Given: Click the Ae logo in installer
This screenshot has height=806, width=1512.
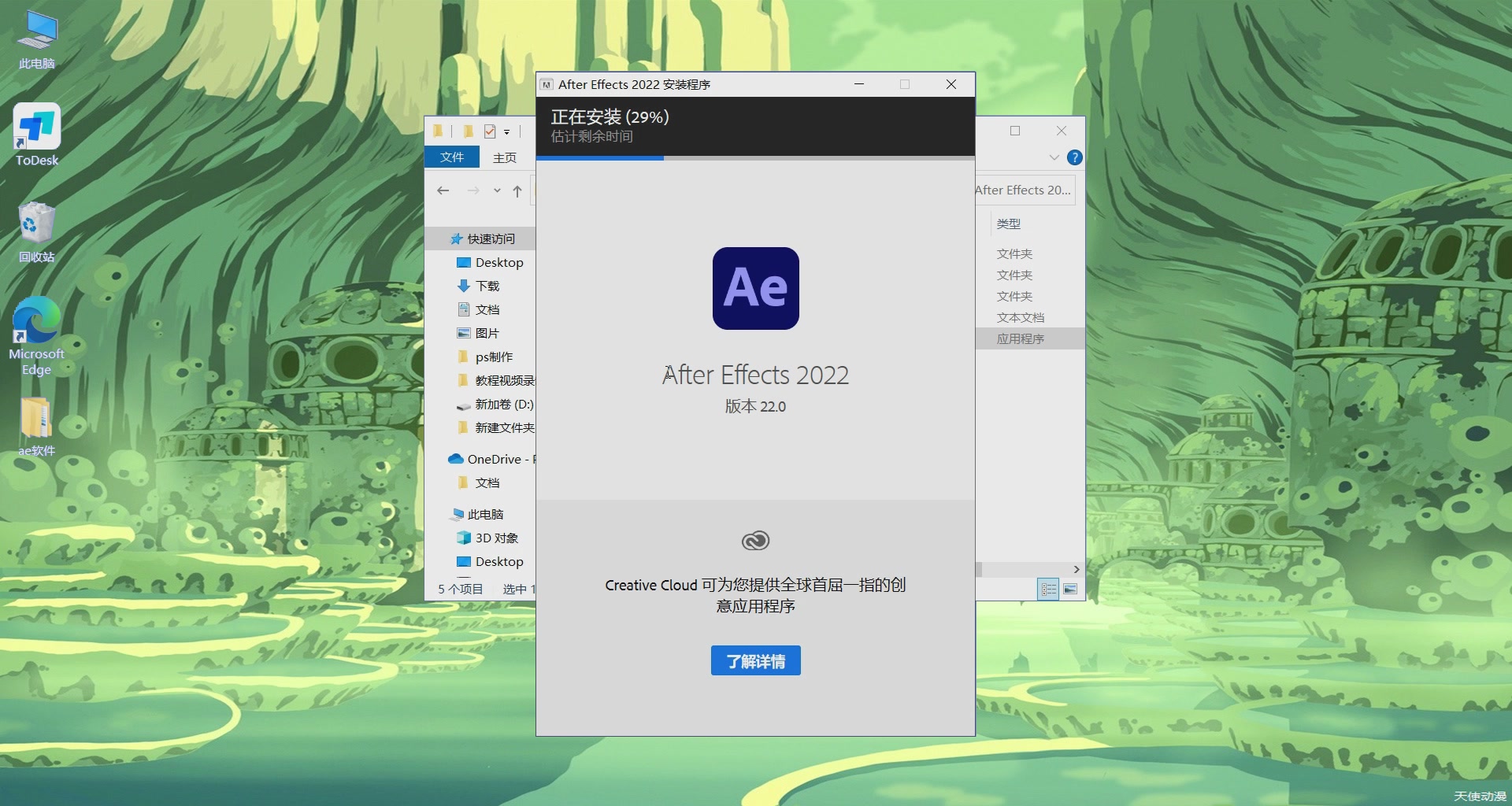Looking at the screenshot, I should 755,288.
